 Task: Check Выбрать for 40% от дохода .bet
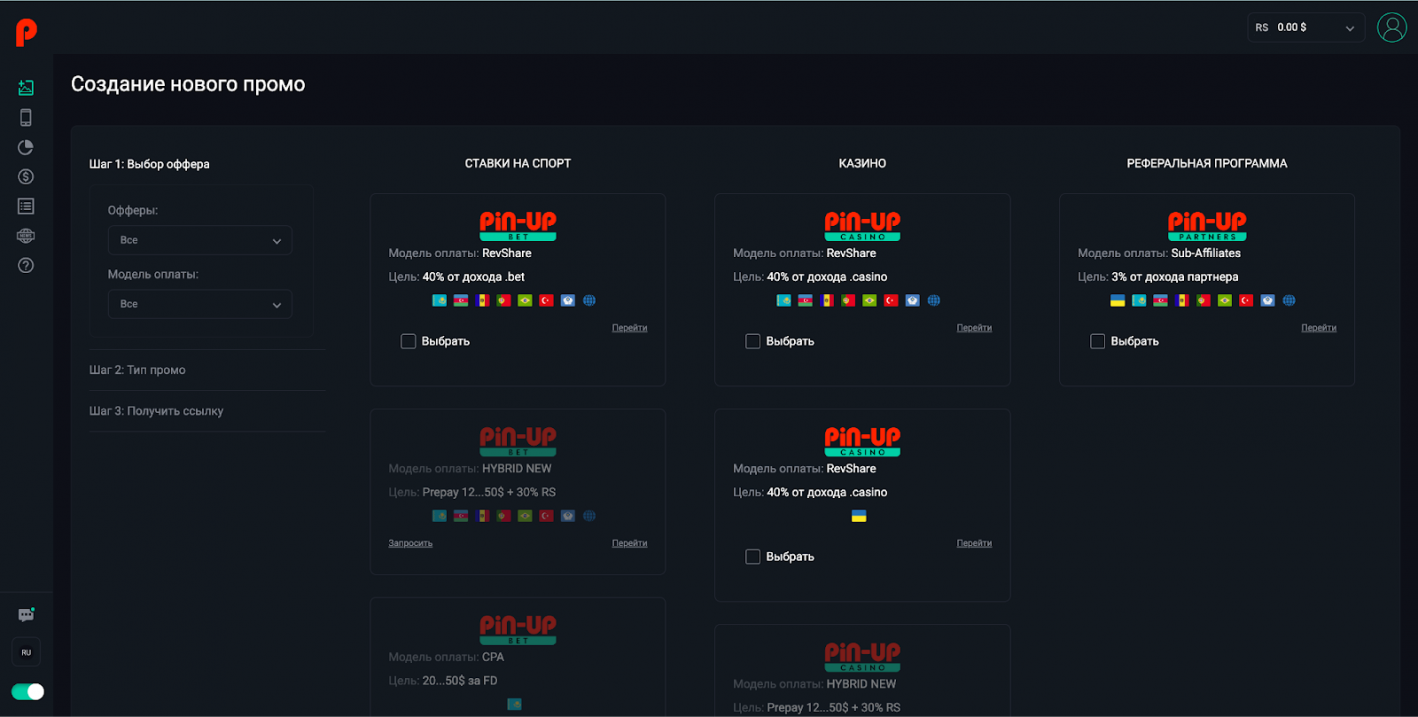(x=408, y=341)
